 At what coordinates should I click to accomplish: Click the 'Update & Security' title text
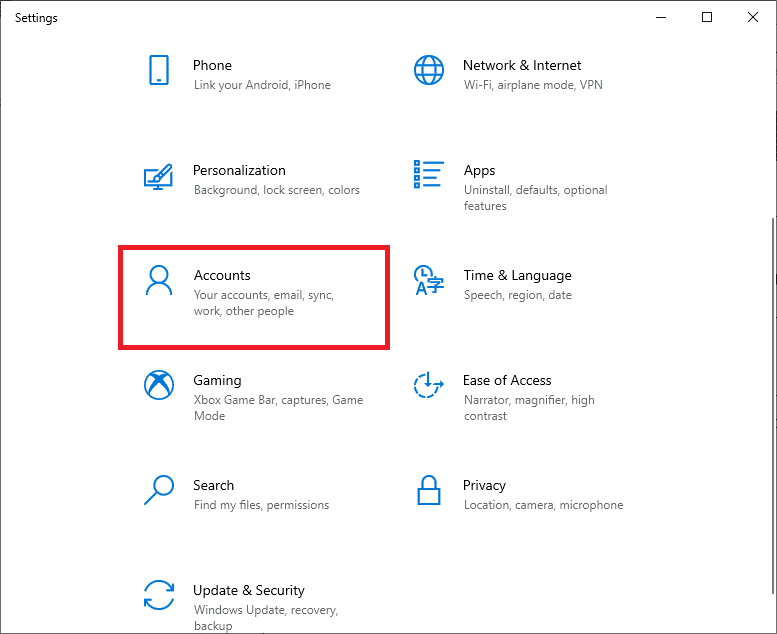coord(248,590)
